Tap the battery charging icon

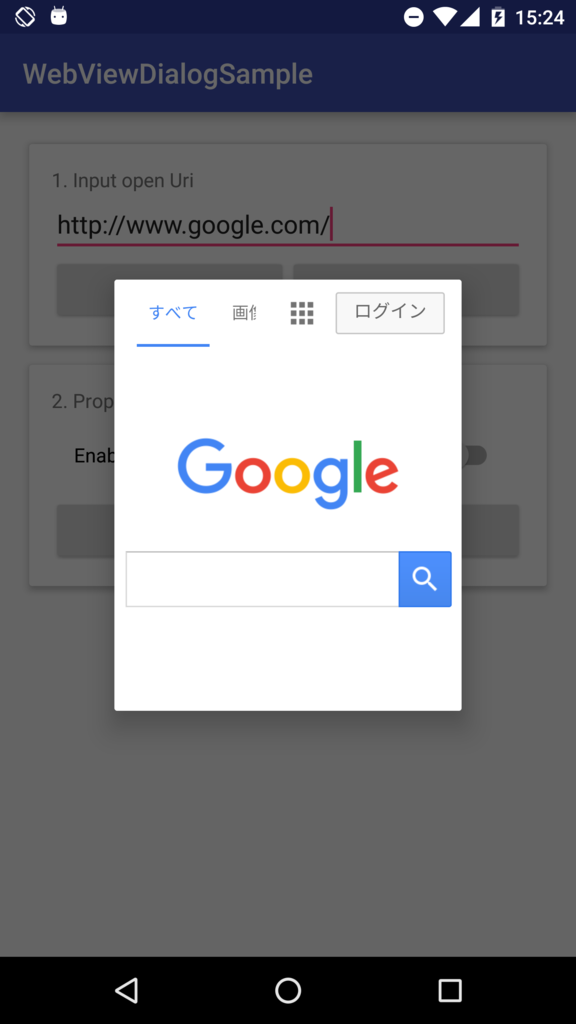point(498,17)
